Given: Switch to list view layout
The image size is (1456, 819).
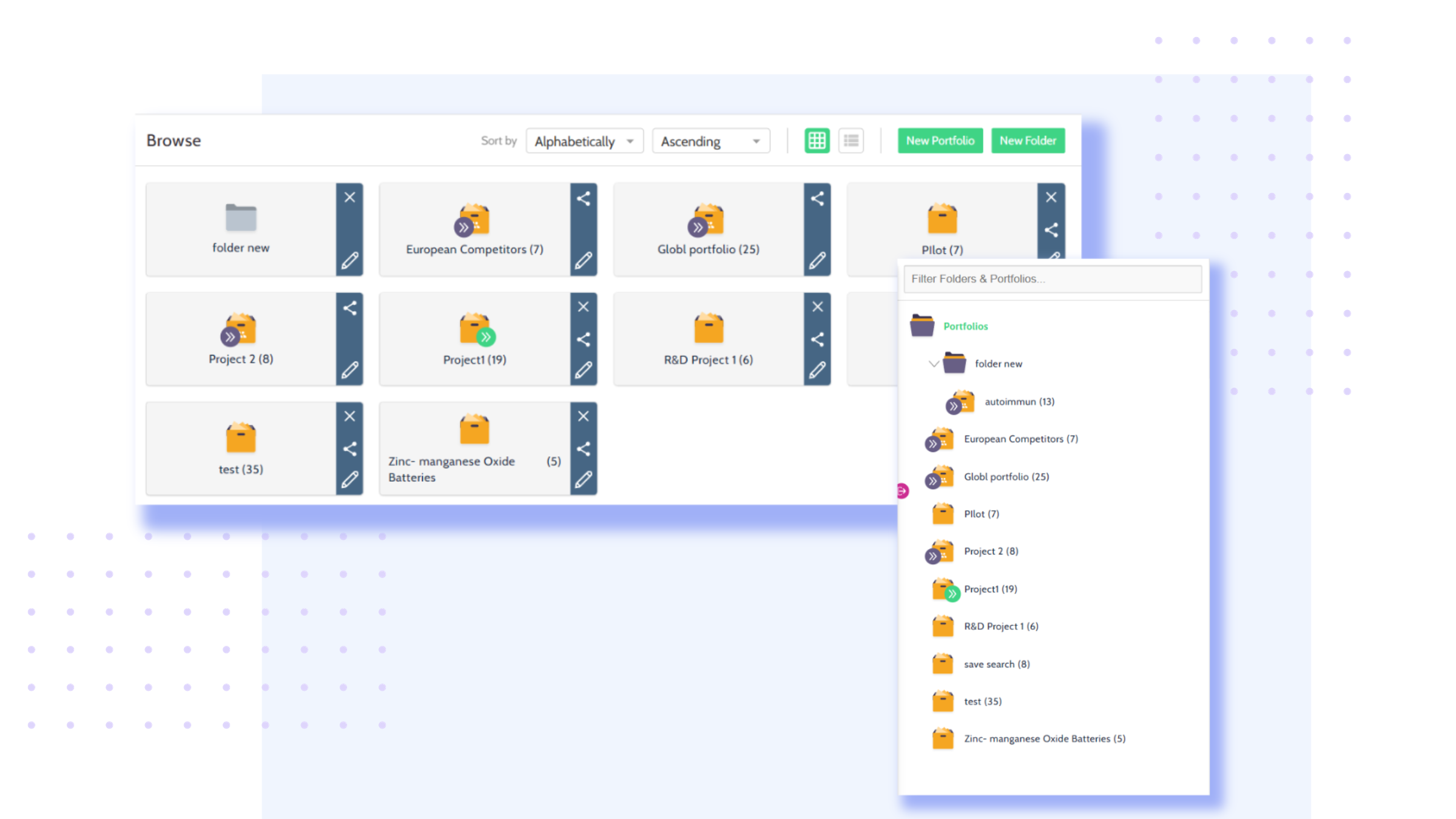Looking at the screenshot, I should point(851,141).
